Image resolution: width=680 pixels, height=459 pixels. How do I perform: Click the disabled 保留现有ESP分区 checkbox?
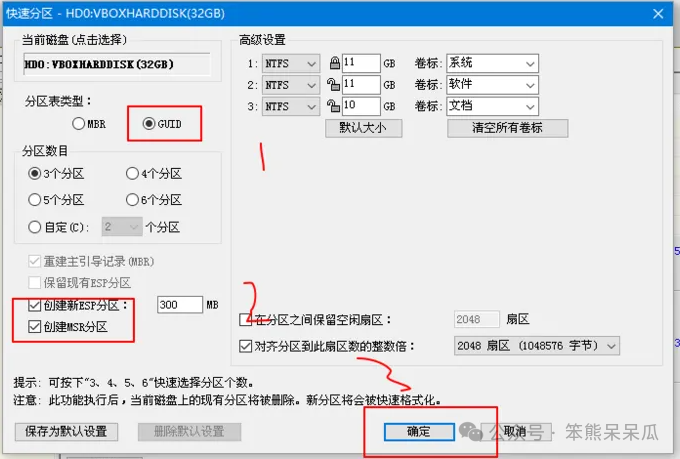[x=35, y=283]
